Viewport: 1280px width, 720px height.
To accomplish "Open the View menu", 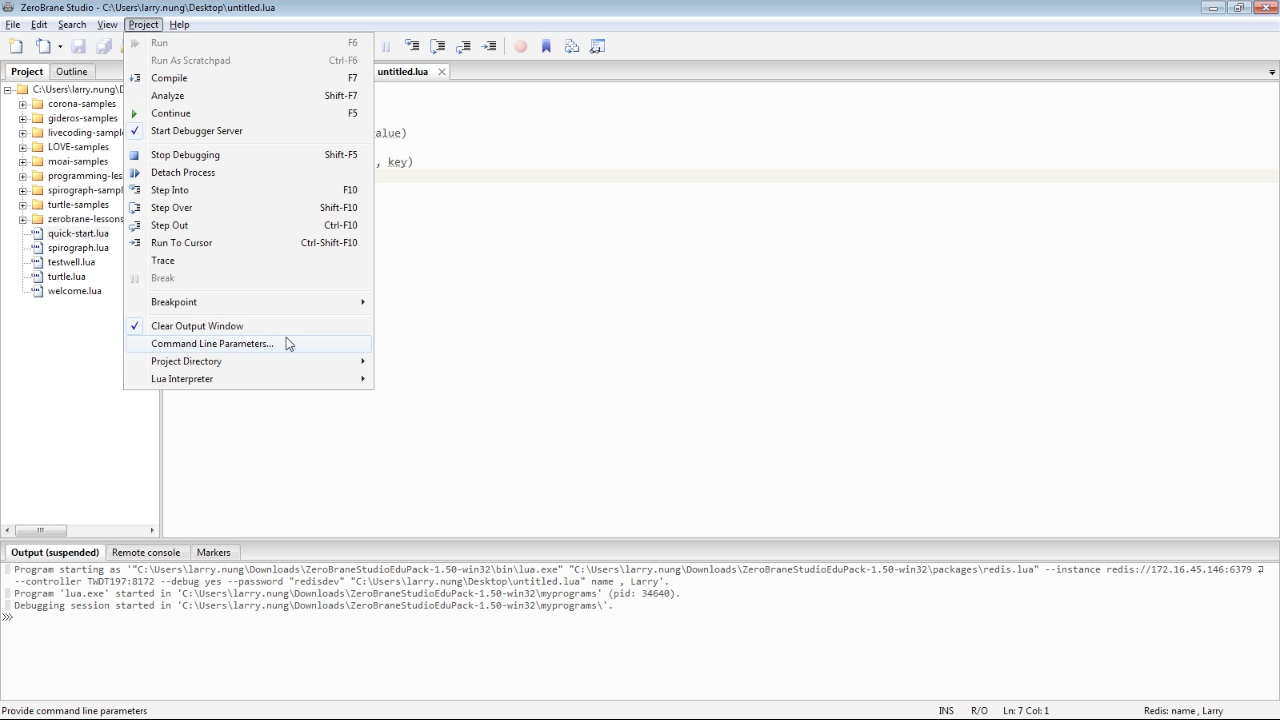I will 107,24.
